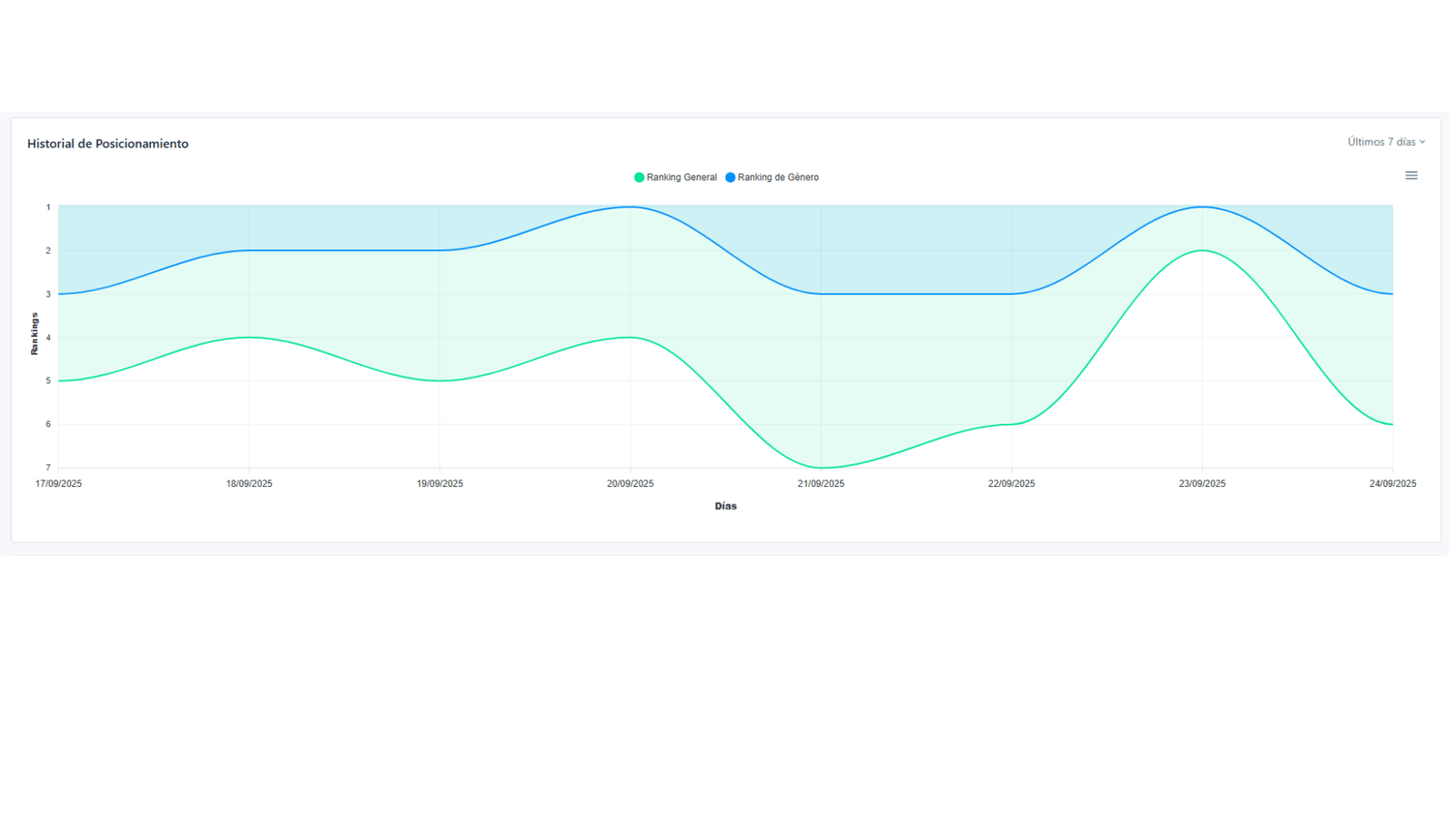
Task: Click the blue Ranking de Género legend dot
Action: 730,177
